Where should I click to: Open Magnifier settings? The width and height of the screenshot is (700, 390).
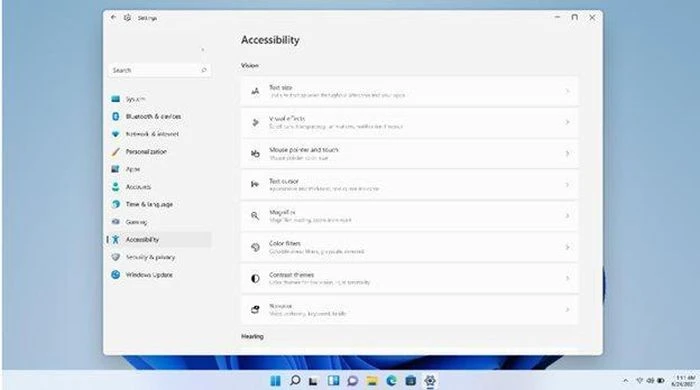pyautogui.click(x=409, y=216)
